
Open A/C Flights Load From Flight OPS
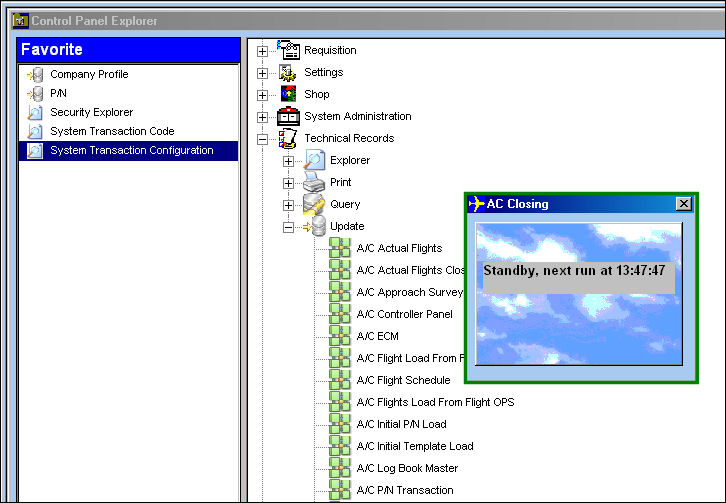(435, 402)
